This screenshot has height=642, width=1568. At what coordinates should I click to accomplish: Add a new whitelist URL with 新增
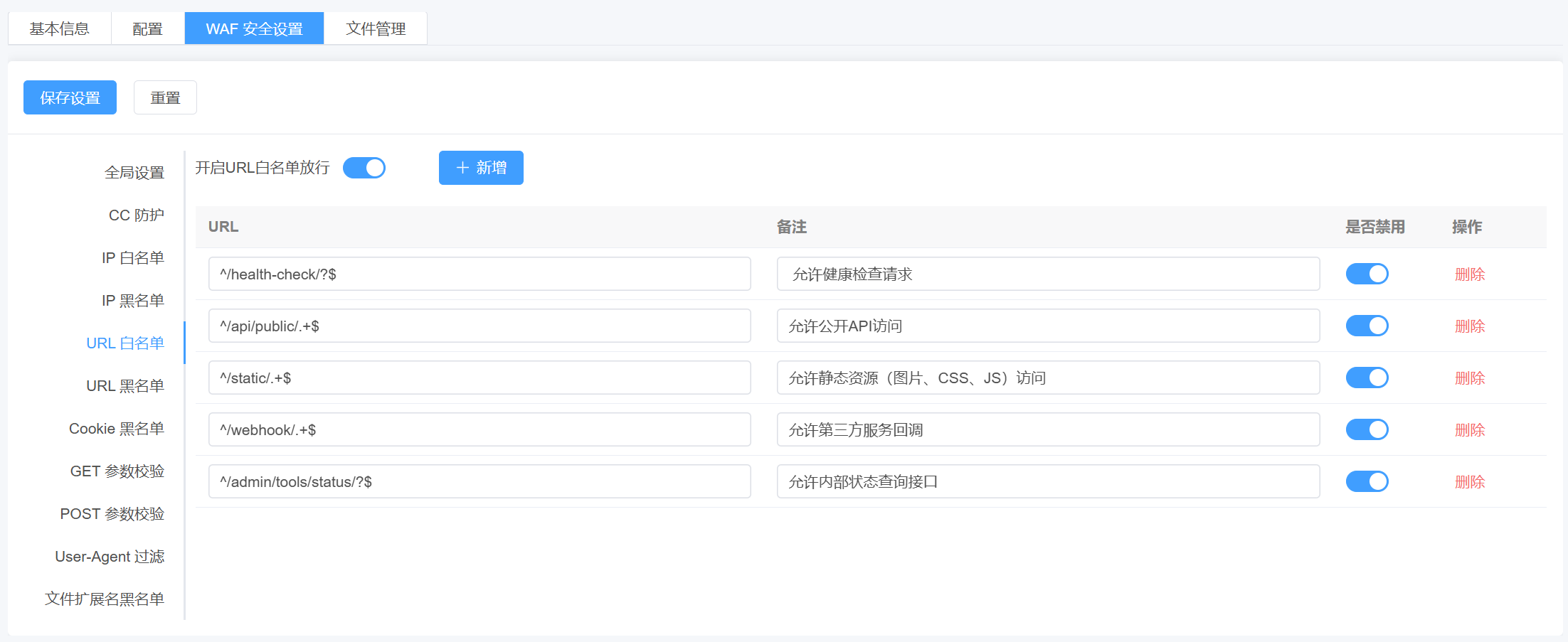[x=481, y=168]
